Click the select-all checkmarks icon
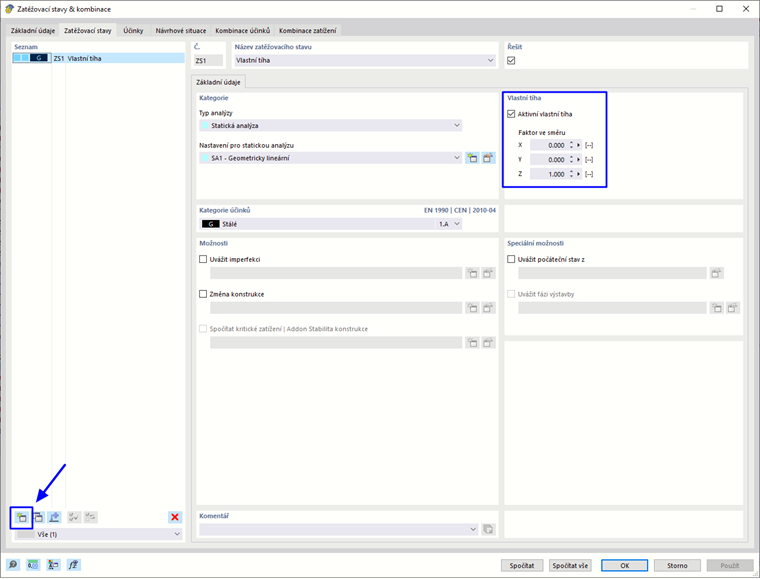 (74, 517)
